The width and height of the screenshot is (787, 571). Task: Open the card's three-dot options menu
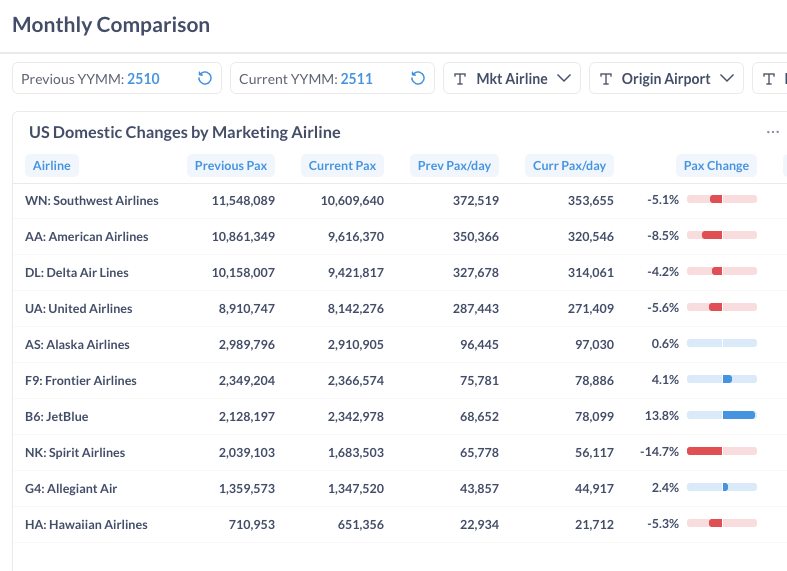coord(772,132)
